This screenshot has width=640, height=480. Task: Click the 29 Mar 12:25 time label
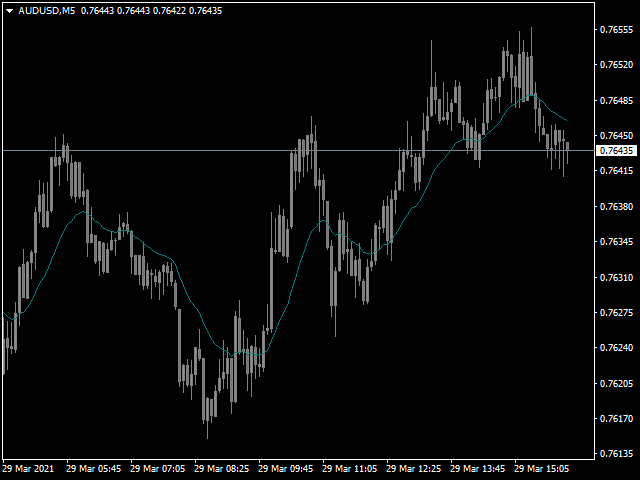click(x=413, y=468)
